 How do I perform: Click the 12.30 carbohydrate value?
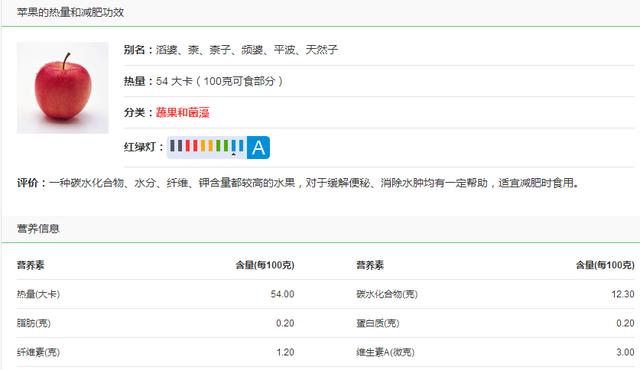coord(623,294)
